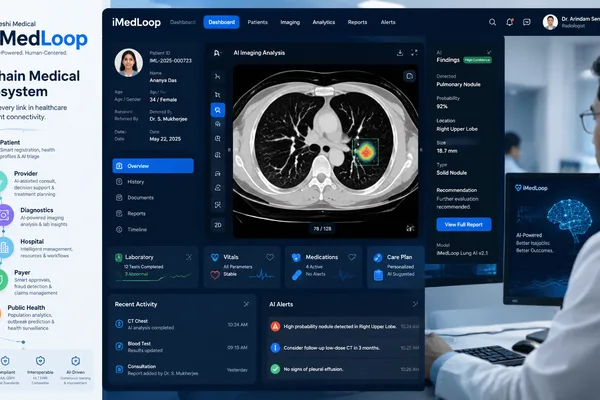The width and height of the screenshot is (600, 400).
Task: Click the 'Pulmonary Nodule' finding text
Action: click(x=458, y=84)
